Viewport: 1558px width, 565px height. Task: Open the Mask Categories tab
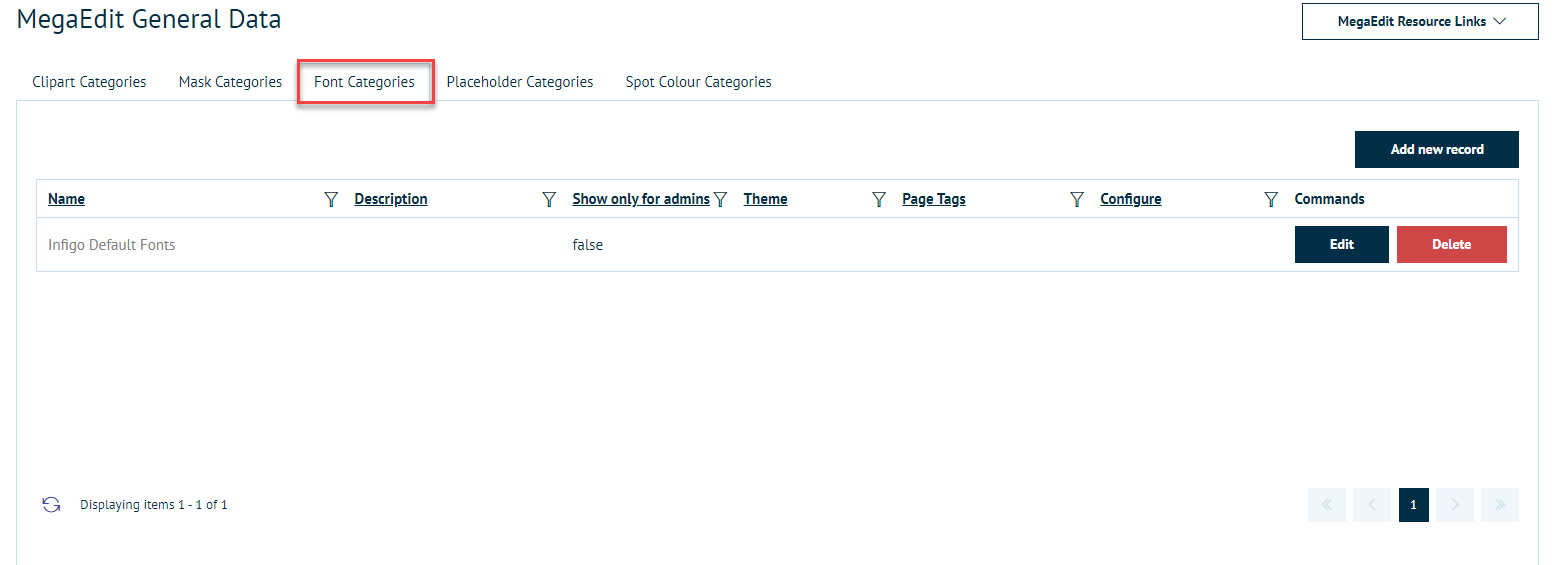coord(230,82)
